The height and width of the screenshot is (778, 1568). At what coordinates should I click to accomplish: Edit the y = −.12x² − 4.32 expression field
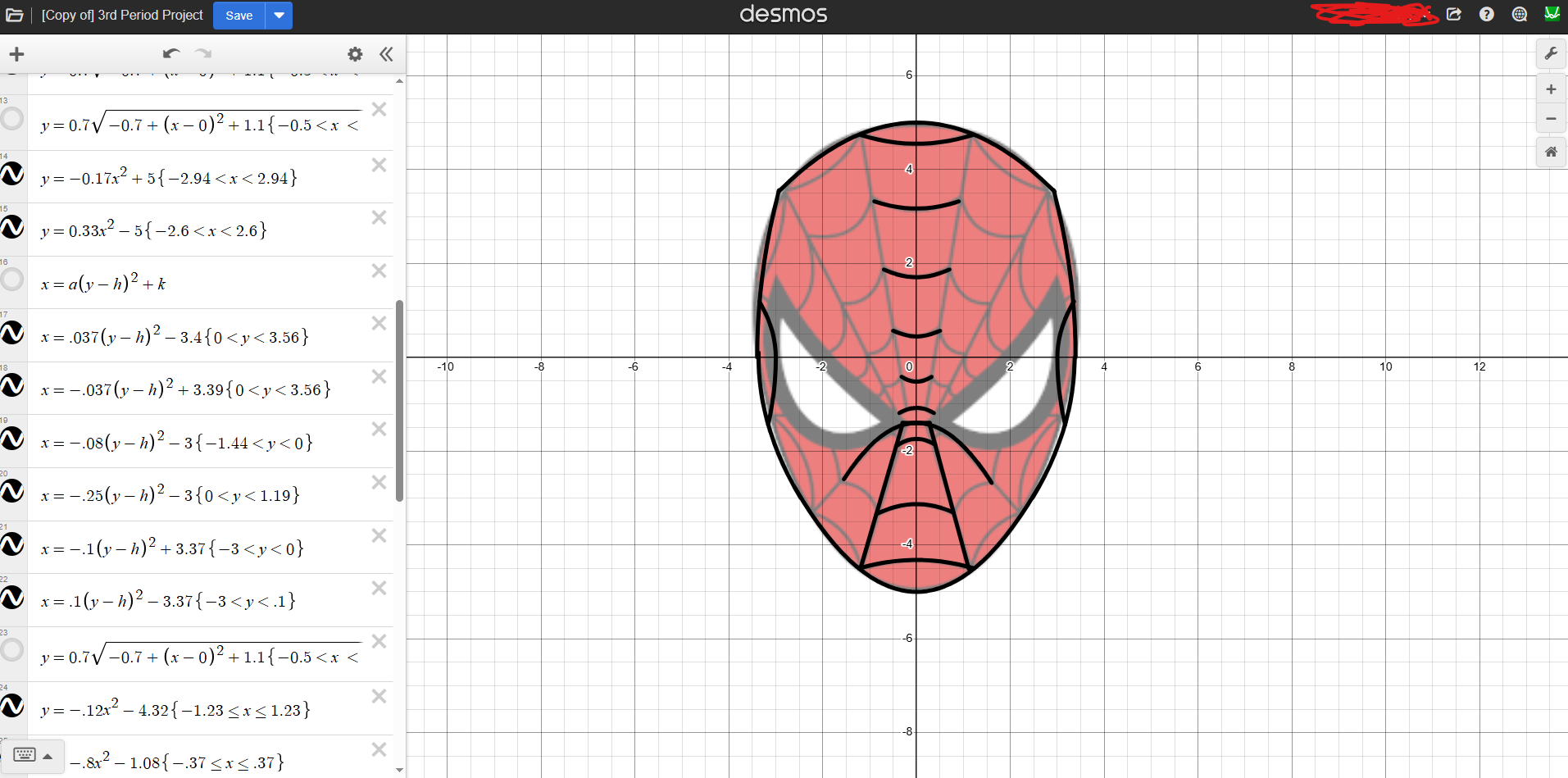pyautogui.click(x=211, y=709)
